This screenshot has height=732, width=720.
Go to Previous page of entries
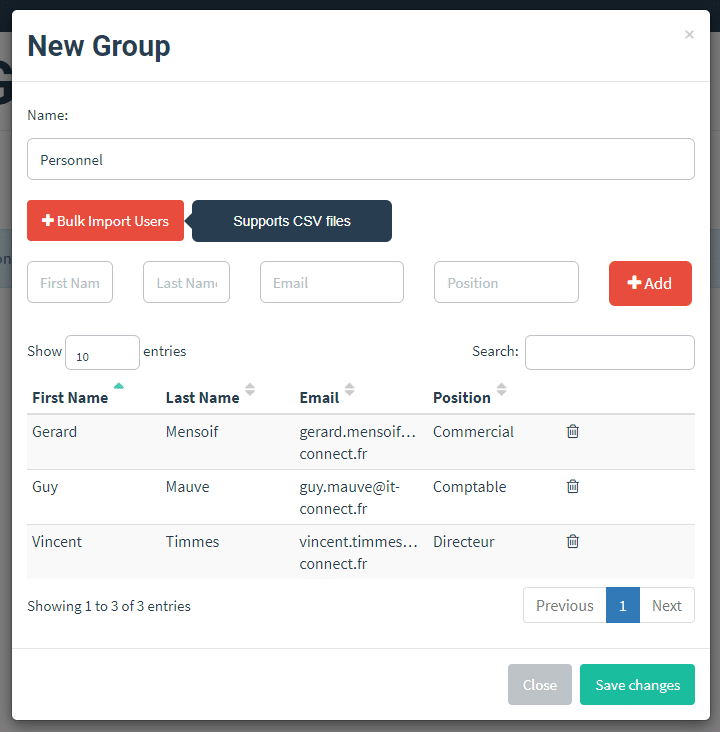click(x=565, y=605)
